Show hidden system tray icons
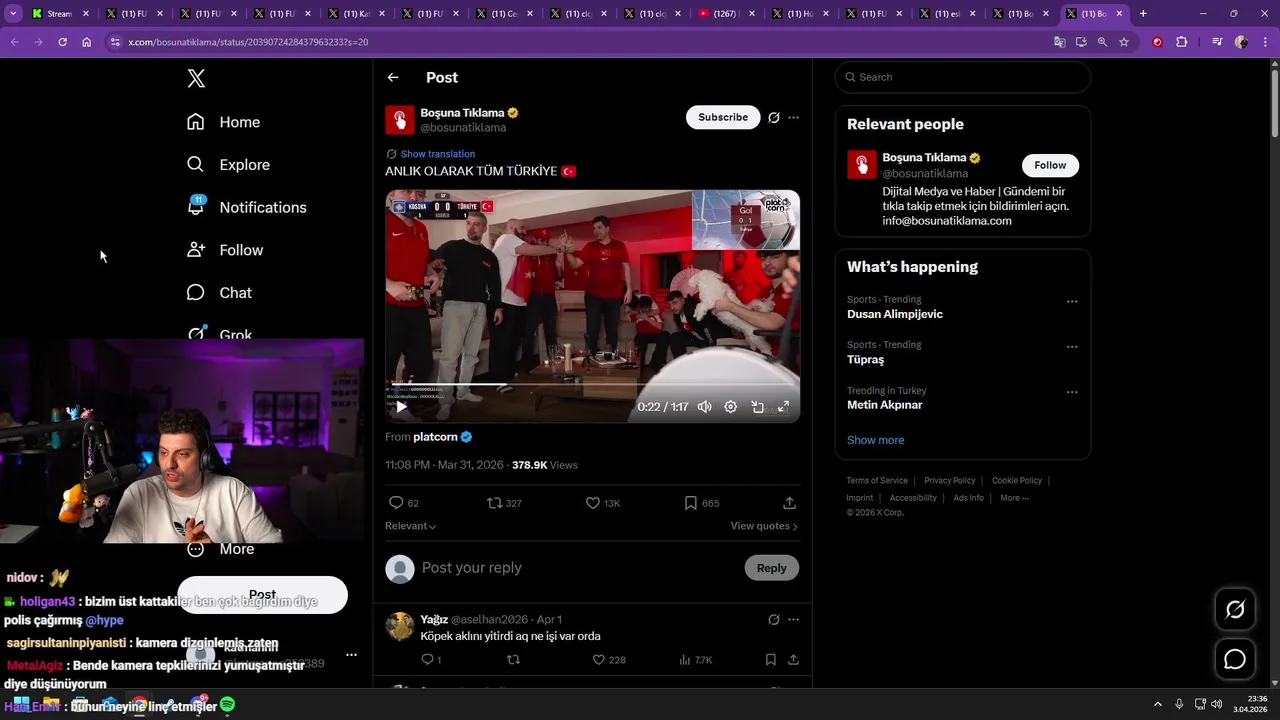The width and height of the screenshot is (1280, 720). coord(1158,704)
